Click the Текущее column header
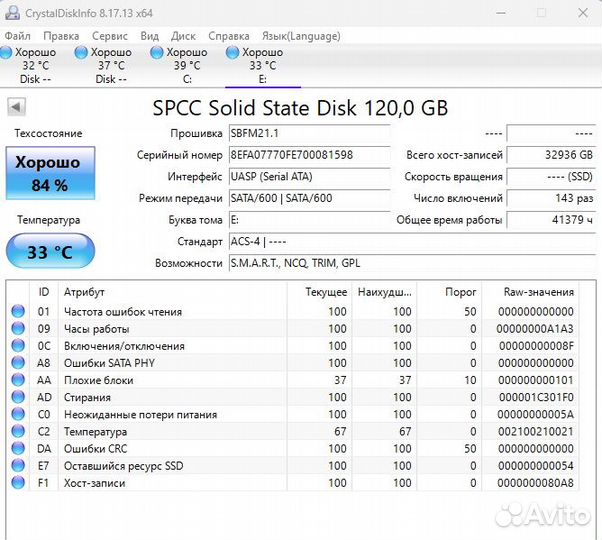602x540 pixels. click(319, 292)
